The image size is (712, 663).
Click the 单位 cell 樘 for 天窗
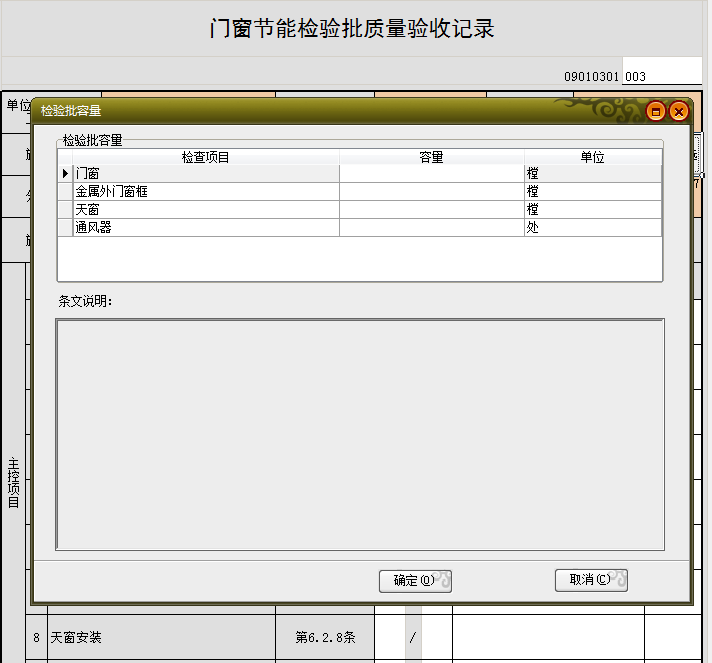click(x=593, y=209)
